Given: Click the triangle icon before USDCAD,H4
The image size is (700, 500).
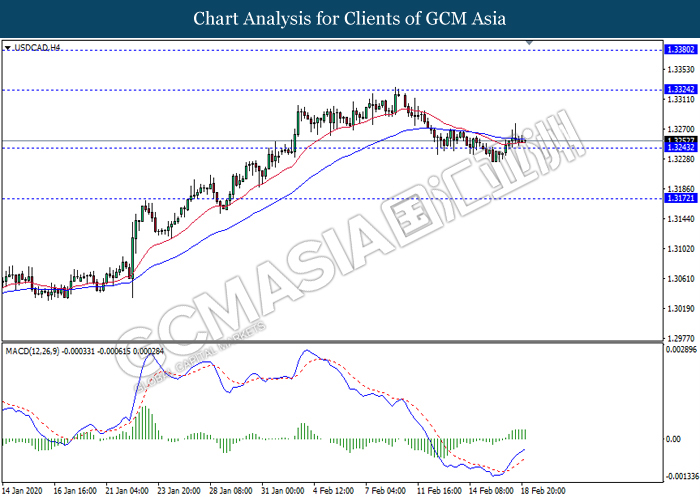Looking at the screenshot, I should [x=8, y=47].
